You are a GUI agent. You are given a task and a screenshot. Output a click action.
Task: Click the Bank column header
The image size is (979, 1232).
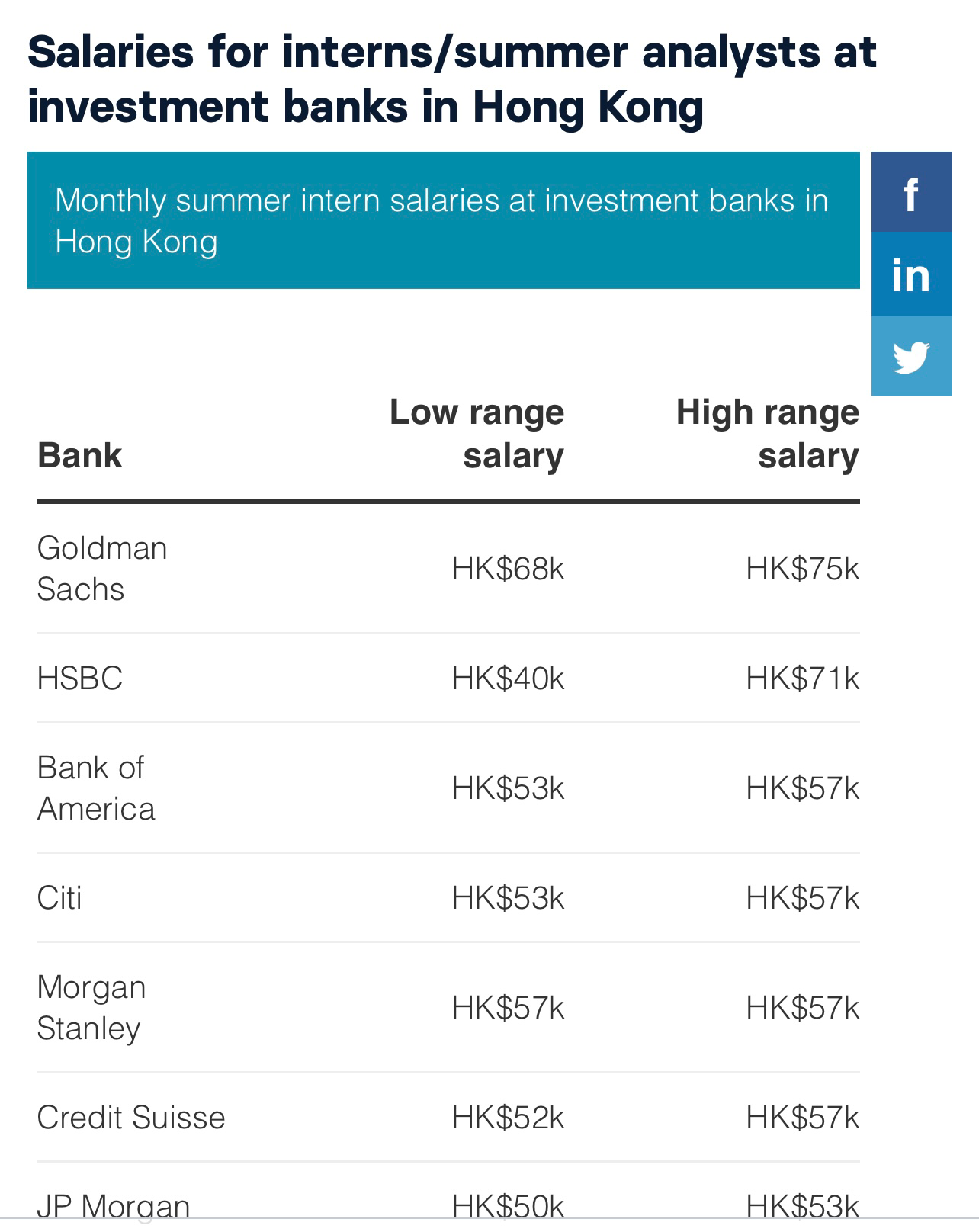click(x=79, y=456)
